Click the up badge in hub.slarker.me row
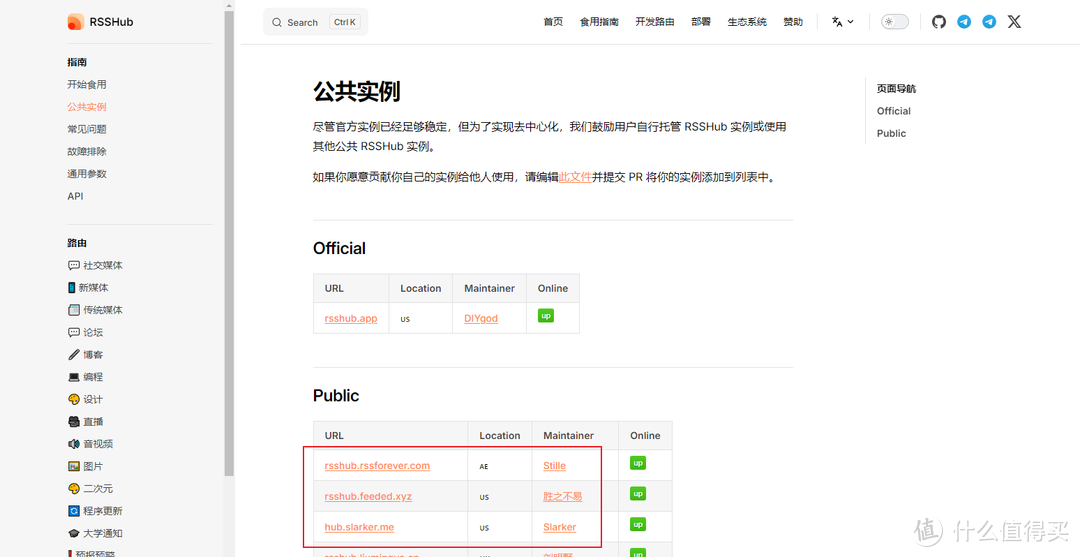 [638, 524]
